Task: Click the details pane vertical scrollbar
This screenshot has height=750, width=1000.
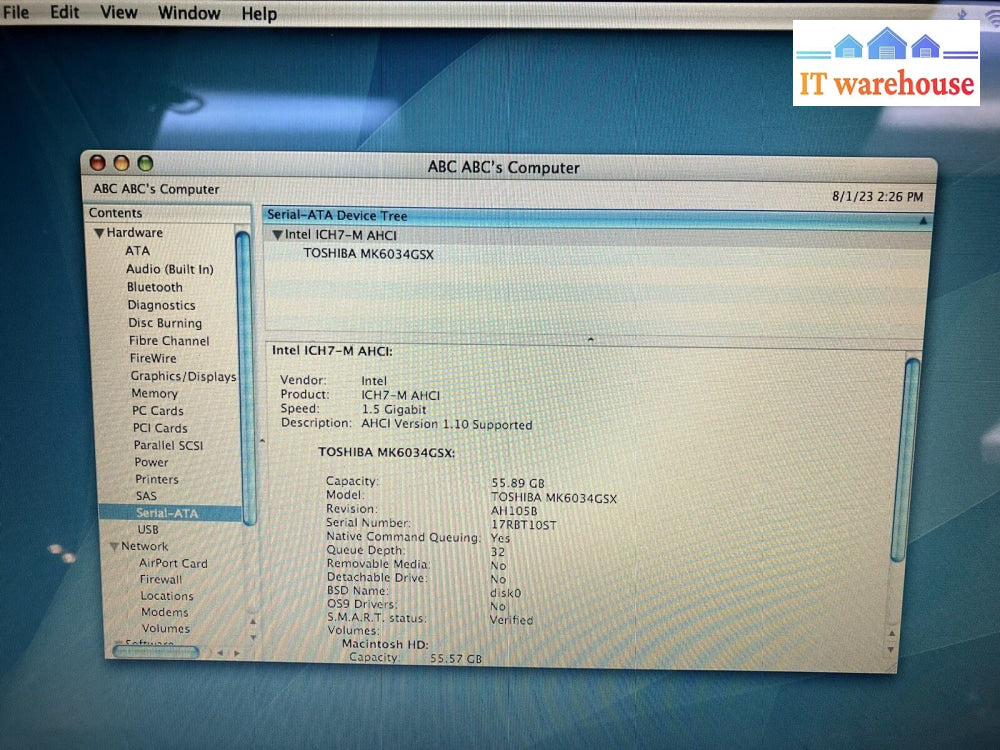Action: pyautogui.click(x=911, y=460)
